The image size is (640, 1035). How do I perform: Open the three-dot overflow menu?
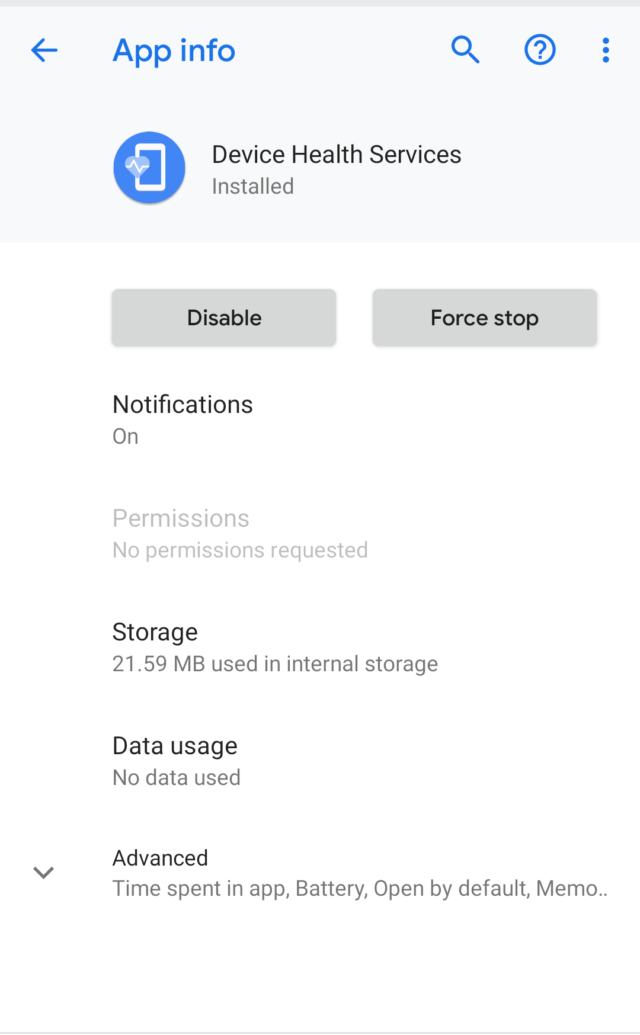point(605,49)
